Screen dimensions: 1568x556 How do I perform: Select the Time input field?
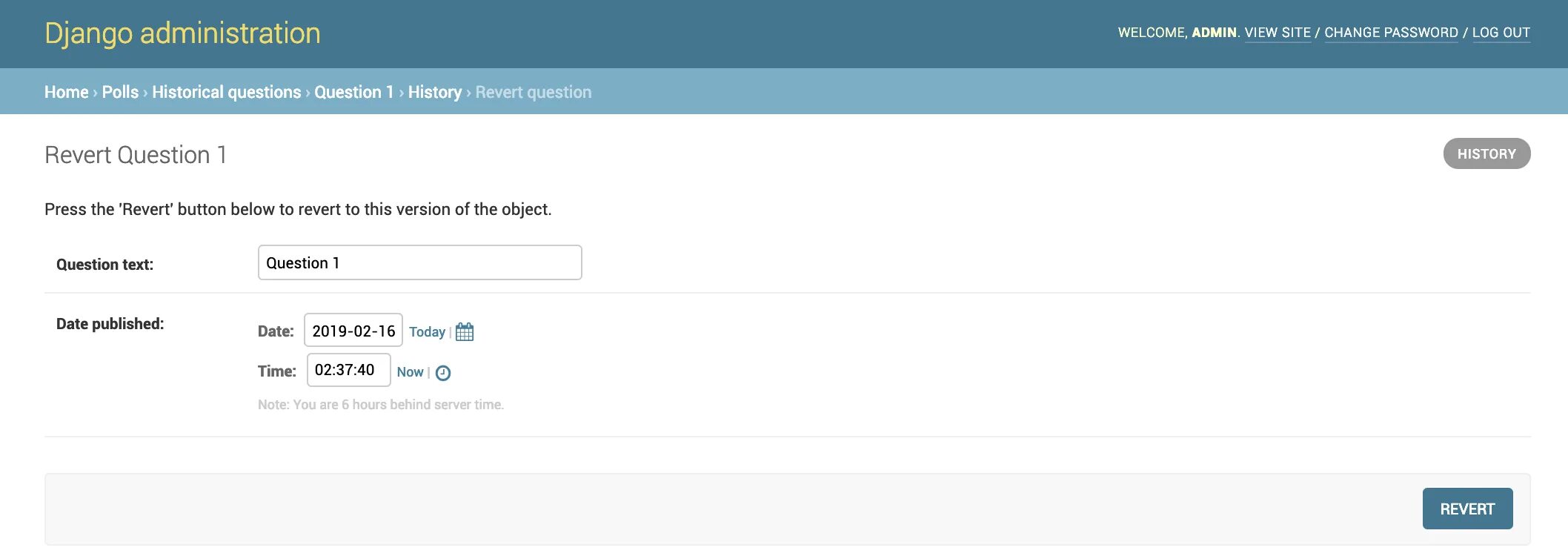tap(348, 370)
